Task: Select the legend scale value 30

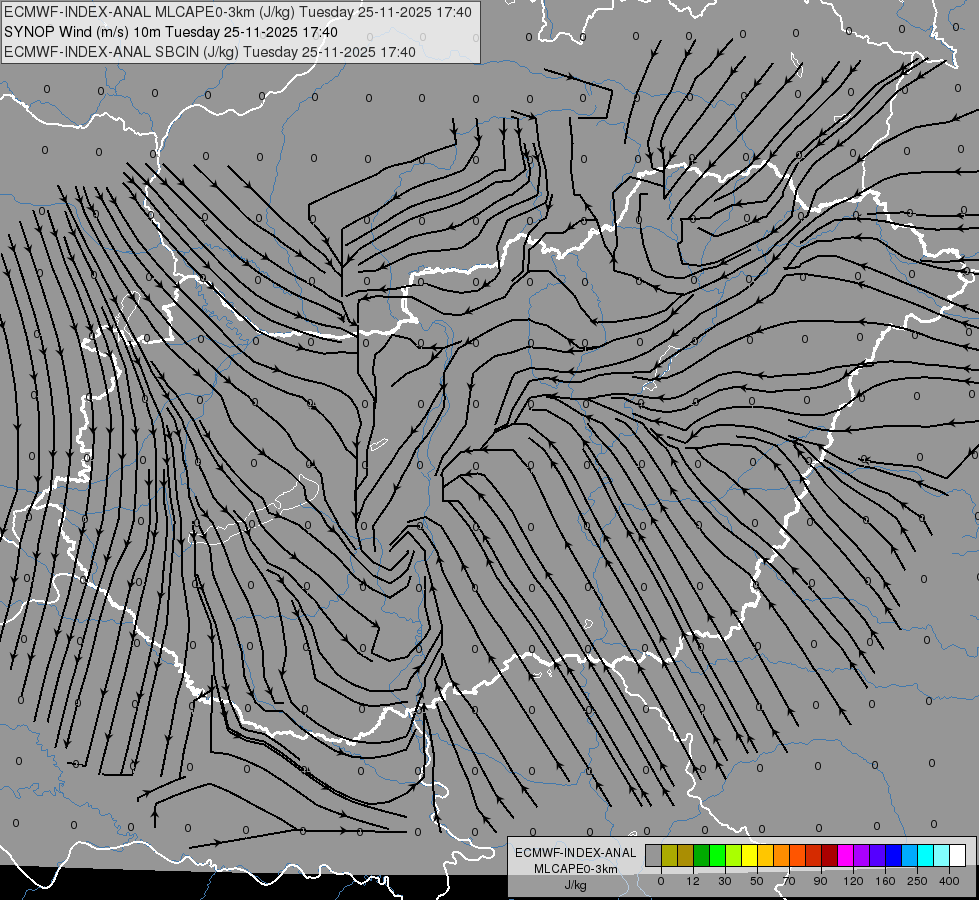Action: pos(725,882)
